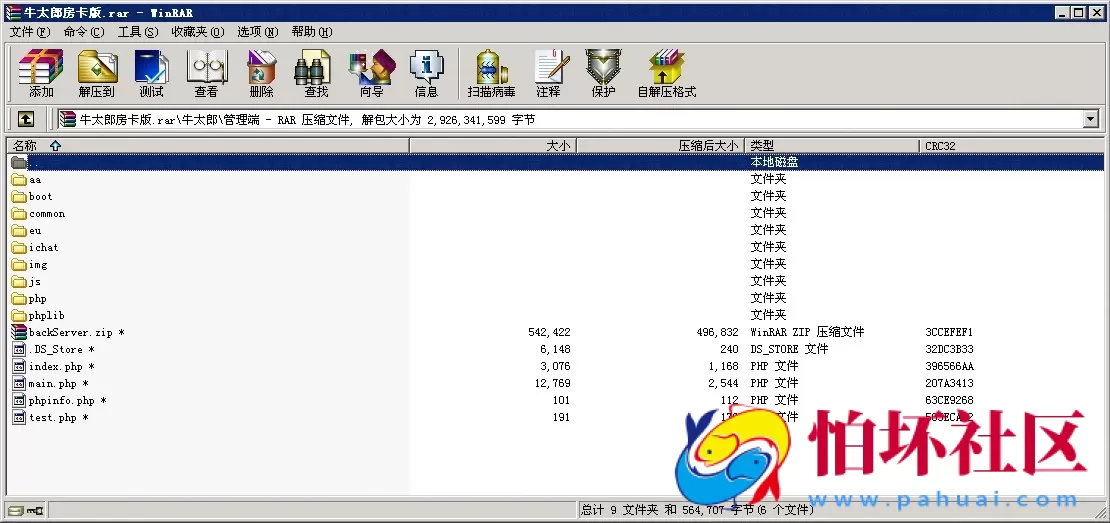Image resolution: width=1110 pixels, height=523 pixels.
Task: Run the 测试 (Test) archive tool
Action: point(151,74)
